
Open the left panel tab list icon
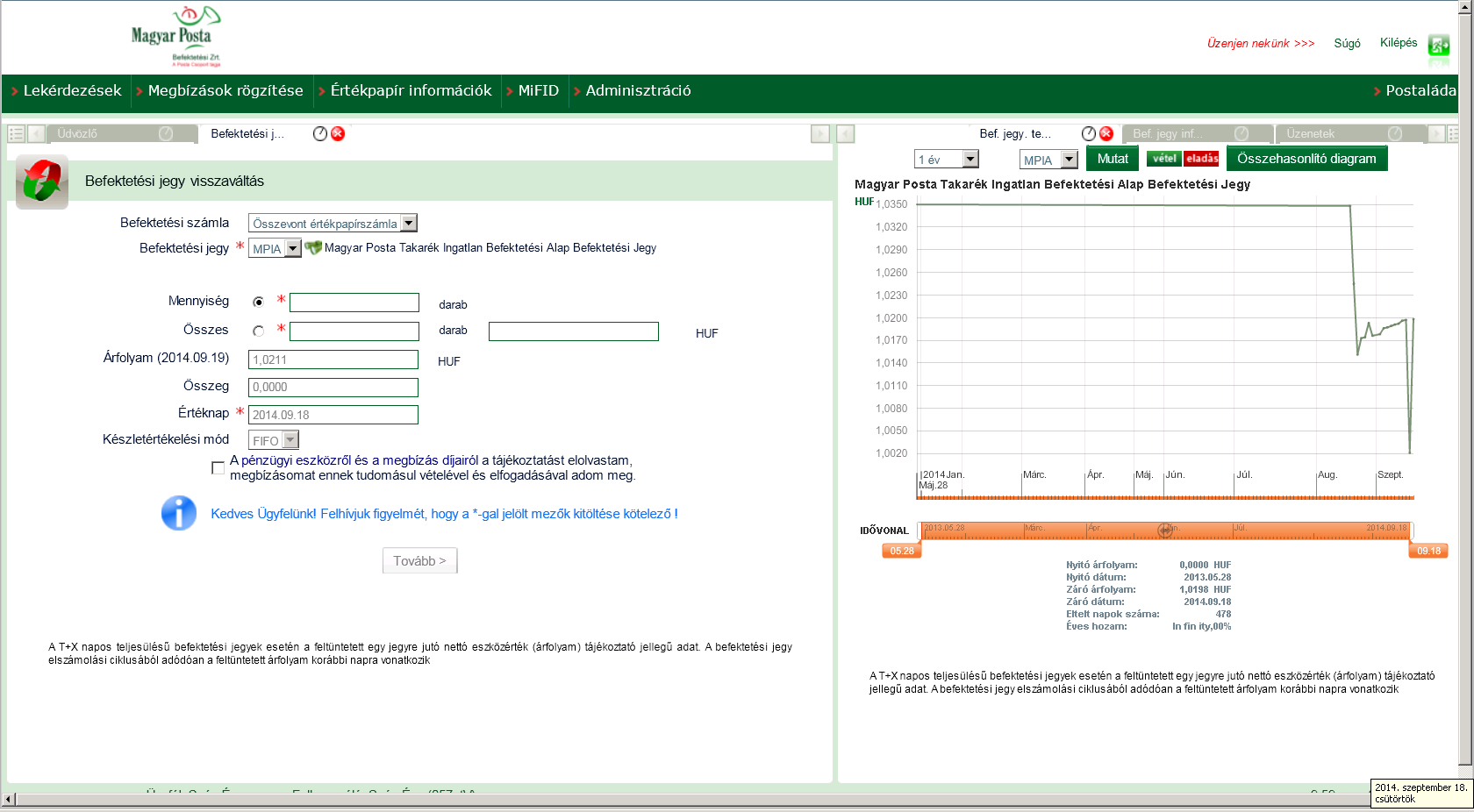pyautogui.click(x=16, y=133)
